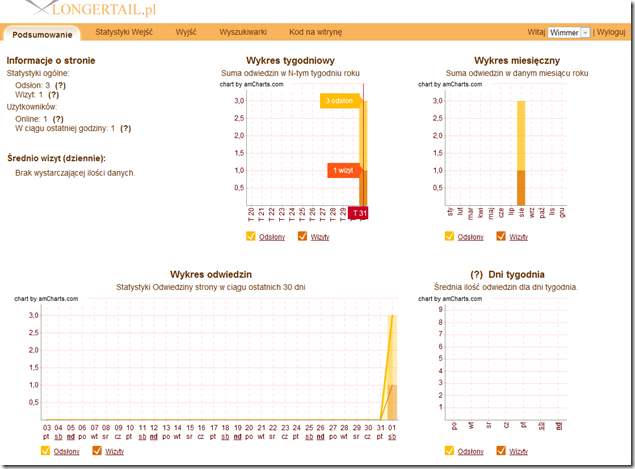Toggle Wizyty checkbox in Wykres odwiedzin

tap(97, 450)
